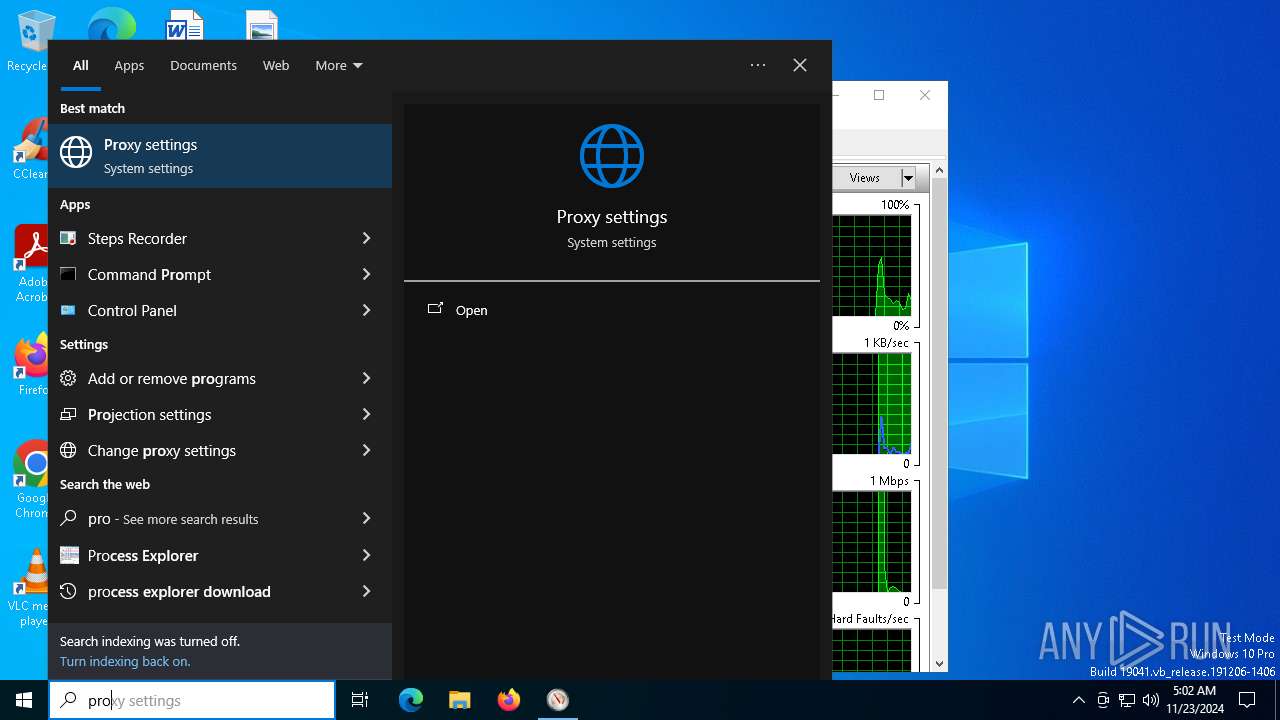Open the Proxy settings best match result
Image resolution: width=1280 pixels, height=720 pixels.
pyautogui.click(x=220, y=156)
